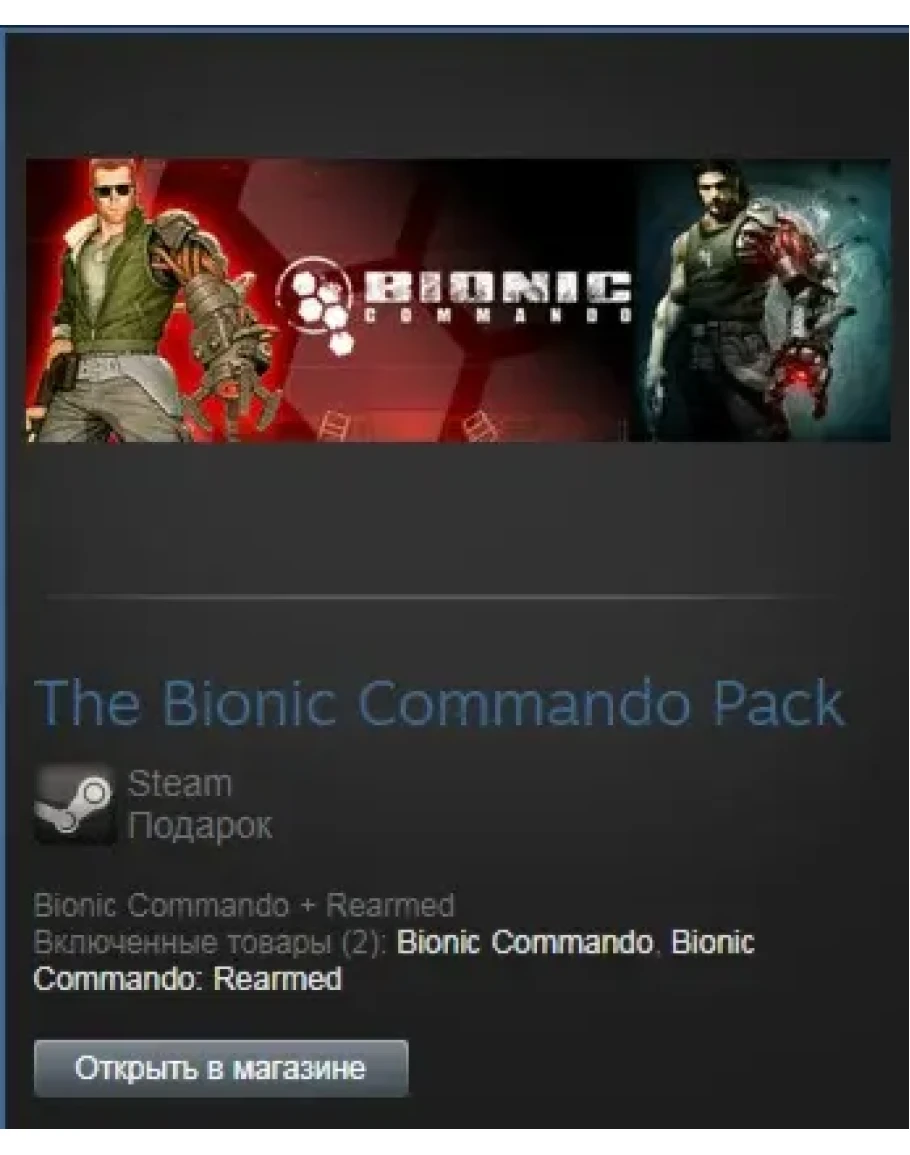This screenshot has height=1155, width=910.
Task: Click the 'Steam' label next to the logo
Action: pos(180,783)
